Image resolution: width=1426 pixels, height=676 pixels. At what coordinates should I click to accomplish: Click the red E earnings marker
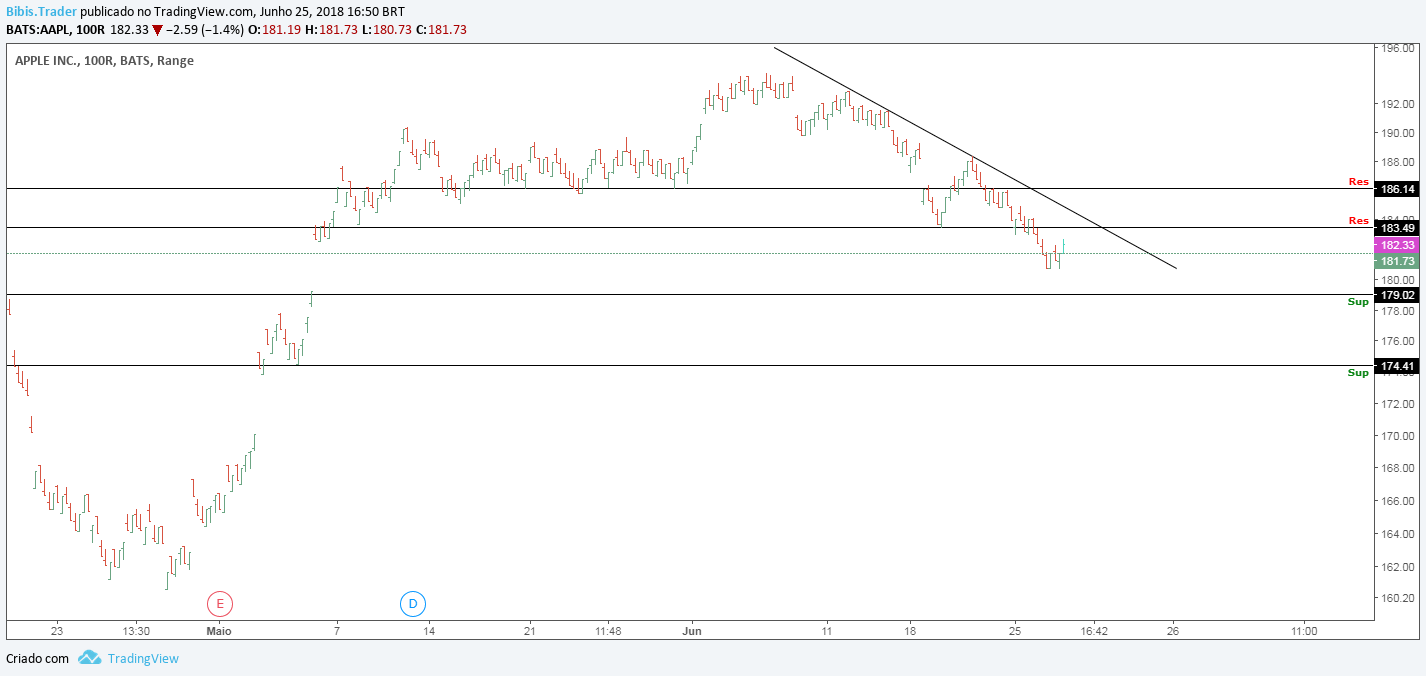pyautogui.click(x=219, y=604)
